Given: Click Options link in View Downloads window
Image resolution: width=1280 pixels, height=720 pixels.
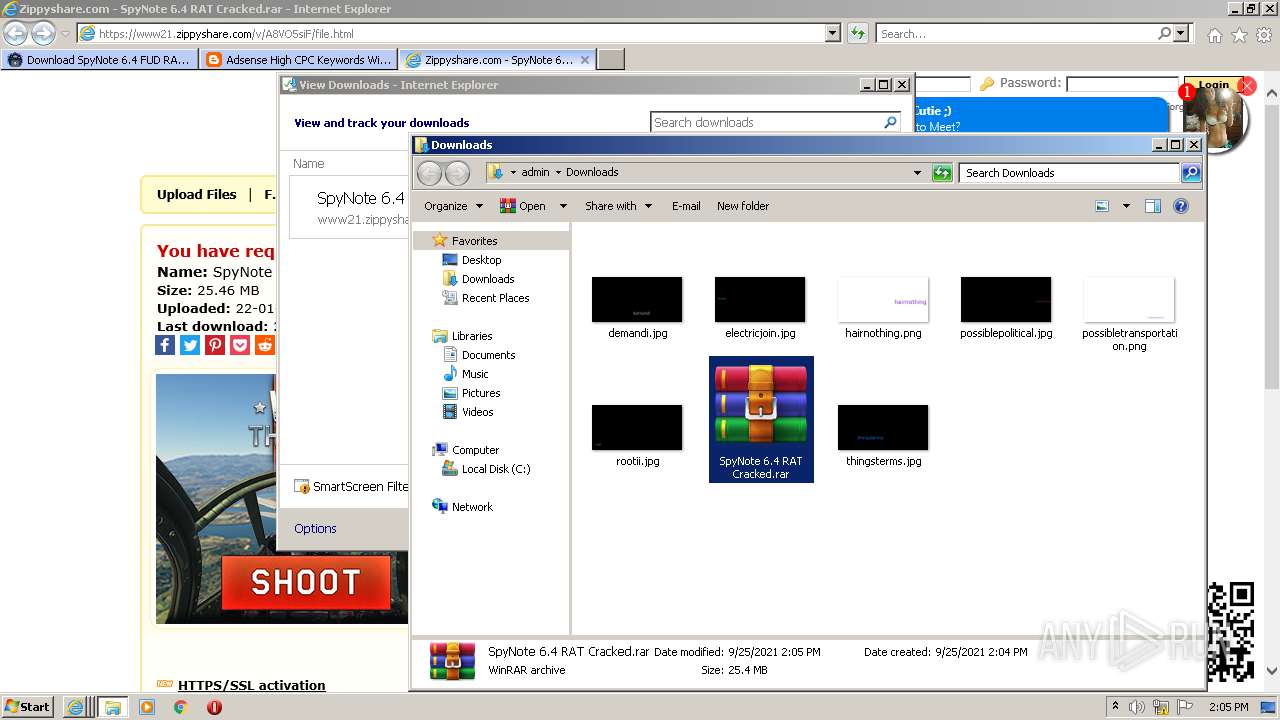Looking at the screenshot, I should coord(315,529).
